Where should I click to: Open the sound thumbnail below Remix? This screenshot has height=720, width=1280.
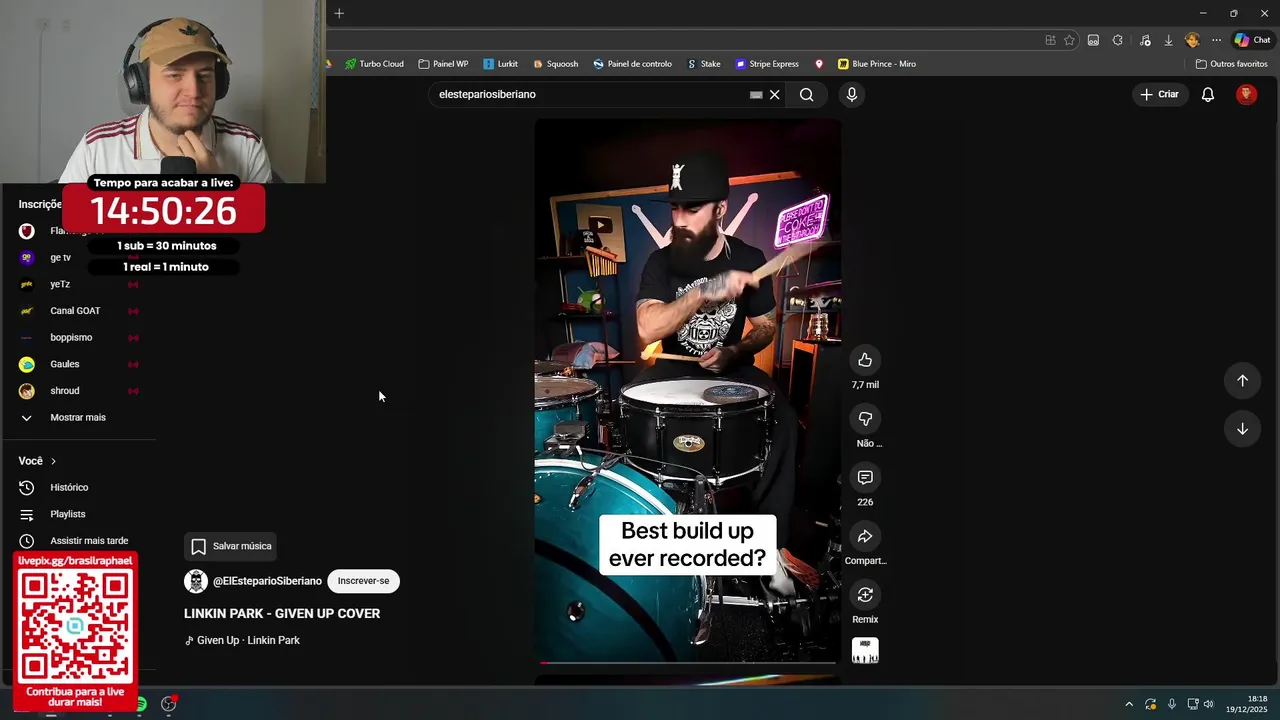865,651
